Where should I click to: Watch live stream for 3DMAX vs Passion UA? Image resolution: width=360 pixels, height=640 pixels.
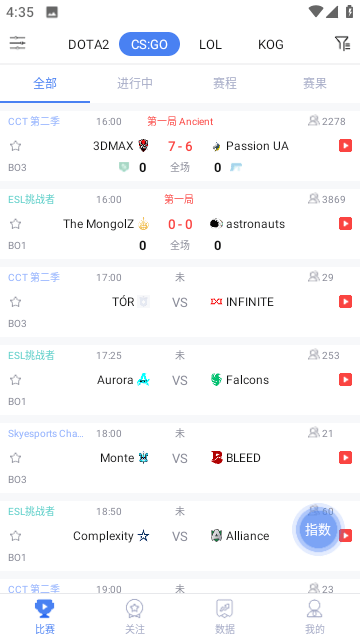point(345,146)
